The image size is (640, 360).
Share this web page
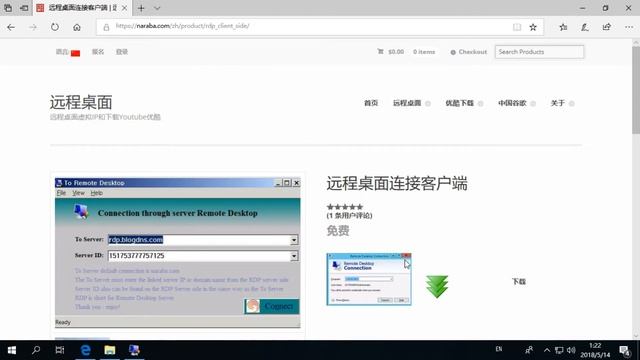[607, 27]
